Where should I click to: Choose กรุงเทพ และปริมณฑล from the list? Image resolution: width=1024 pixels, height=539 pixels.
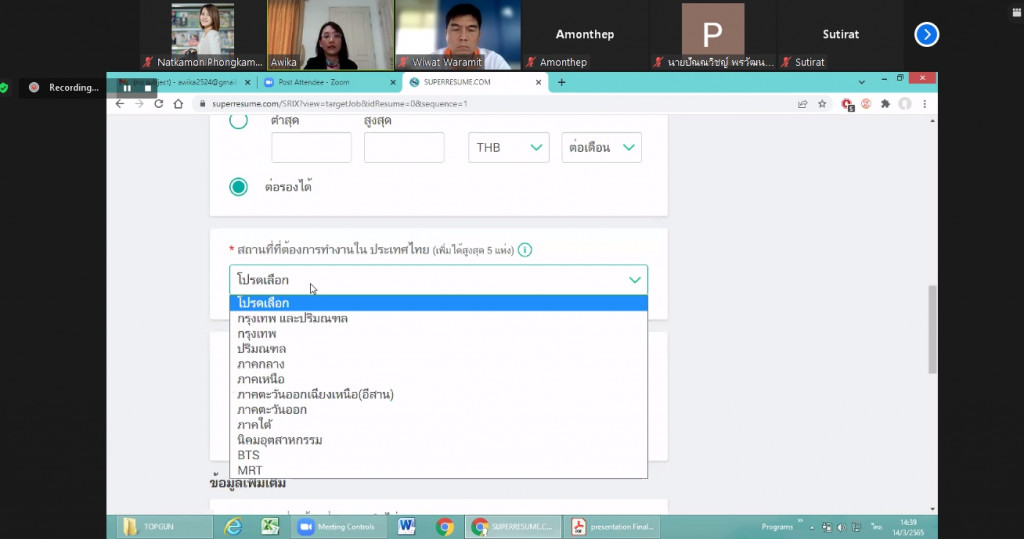pyautogui.click(x=292, y=318)
